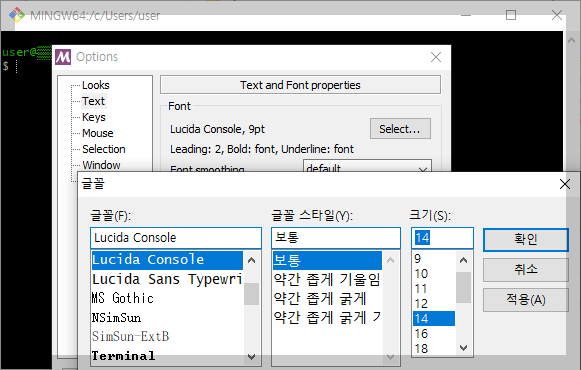Click the font list scroll up arrow
The height and width of the screenshot is (370, 581).
click(252, 260)
